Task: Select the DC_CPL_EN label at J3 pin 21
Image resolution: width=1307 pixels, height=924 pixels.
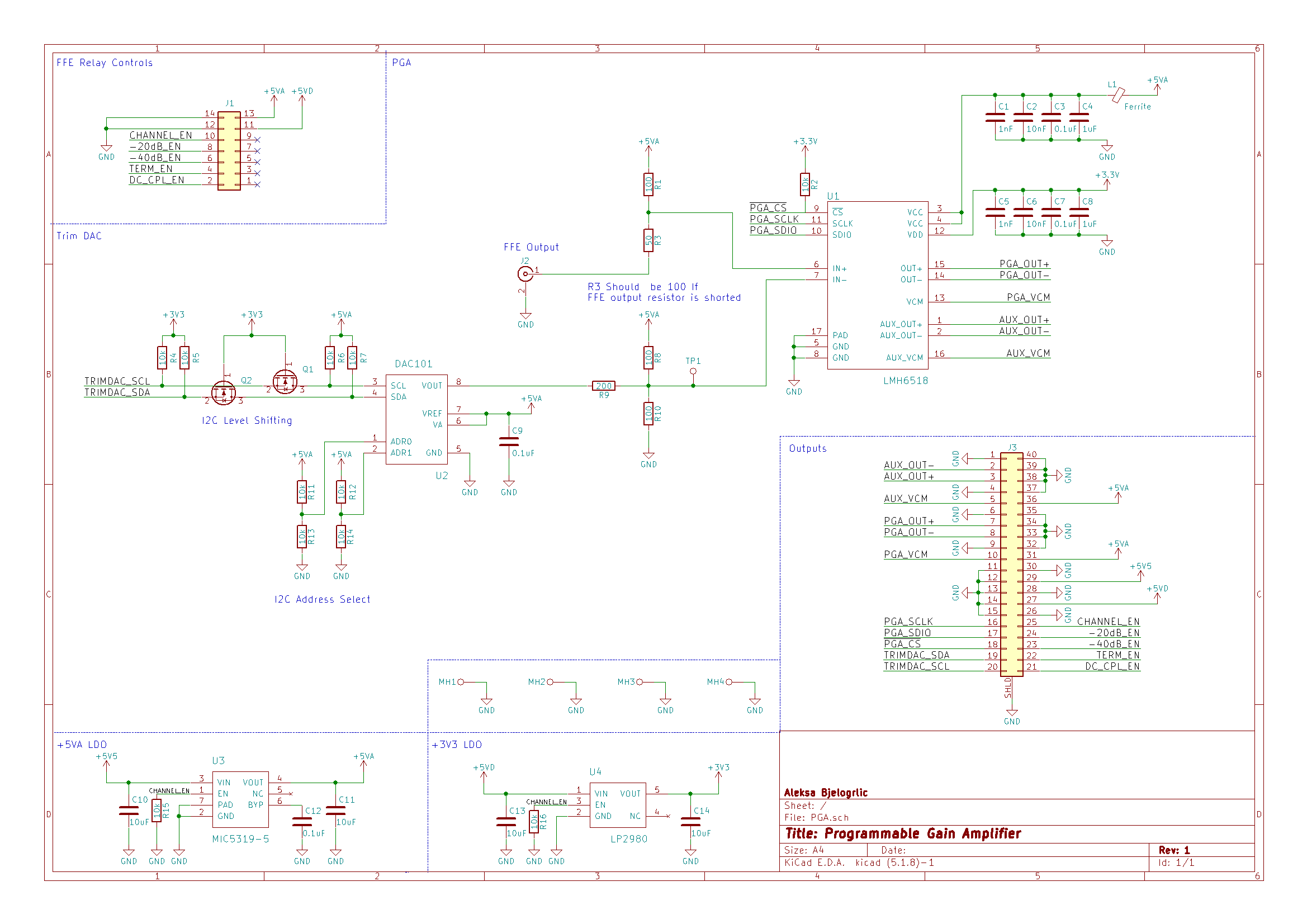Action: click(x=1112, y=666)
